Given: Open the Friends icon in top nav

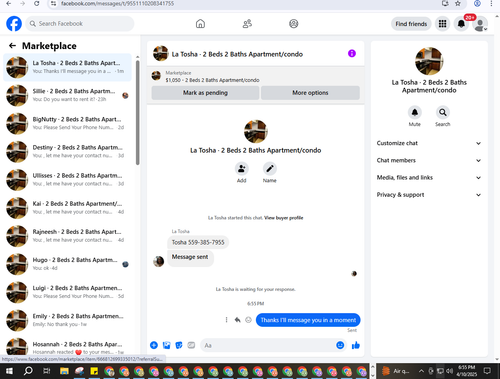Looking at the screenshot, I should point(247,24).
